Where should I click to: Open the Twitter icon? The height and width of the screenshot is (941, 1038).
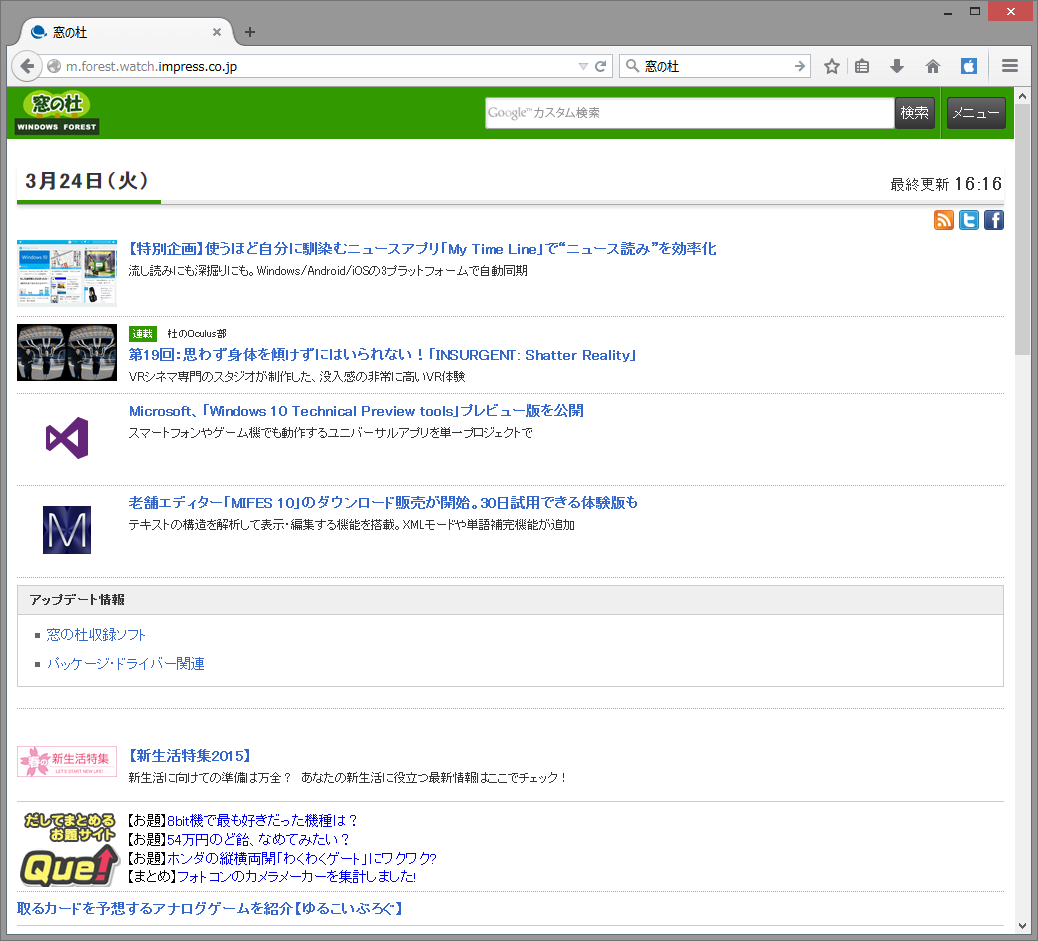[968, 220]
